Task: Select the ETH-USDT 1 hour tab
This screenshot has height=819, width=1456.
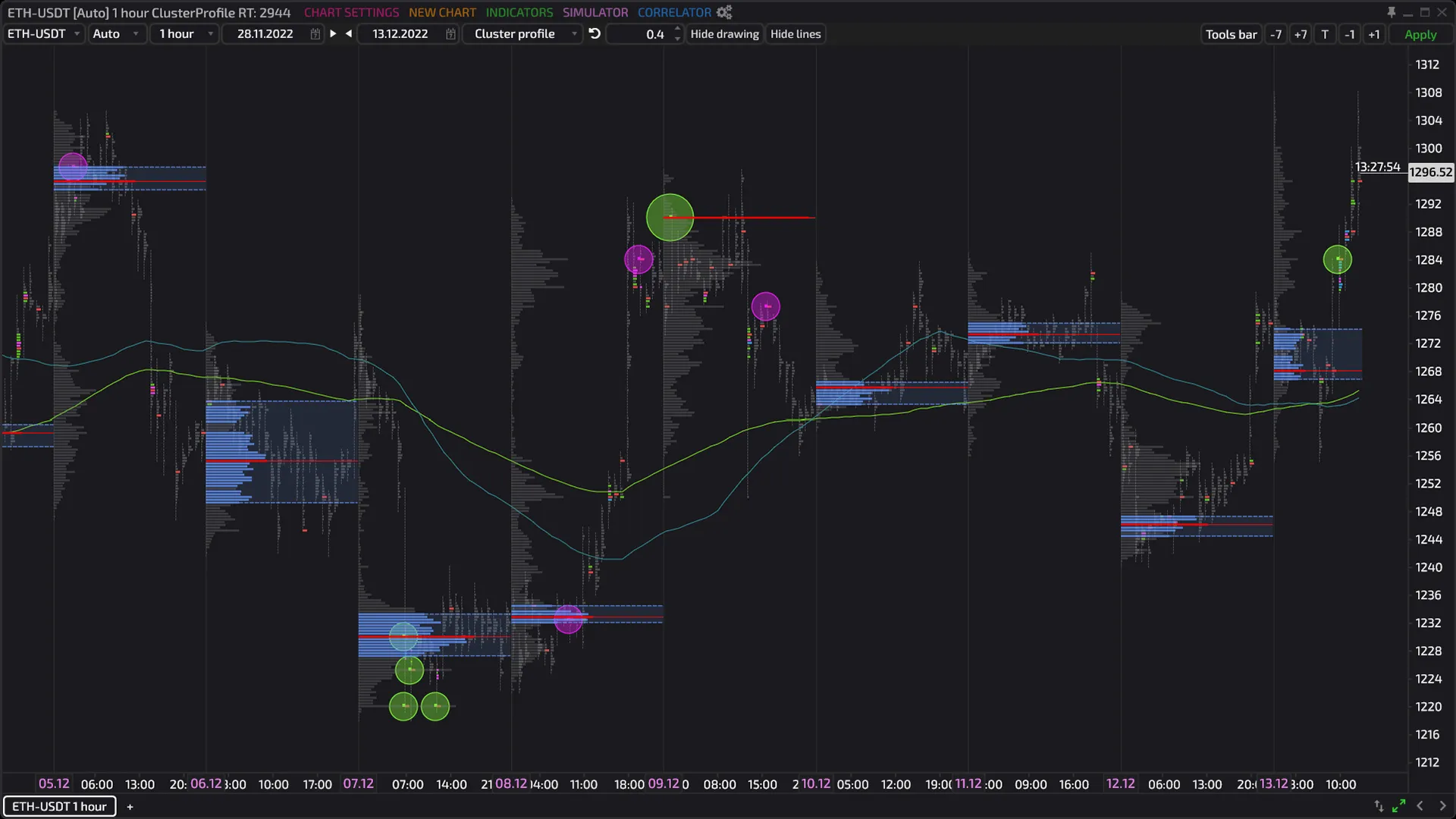Action: click(59, 806)
